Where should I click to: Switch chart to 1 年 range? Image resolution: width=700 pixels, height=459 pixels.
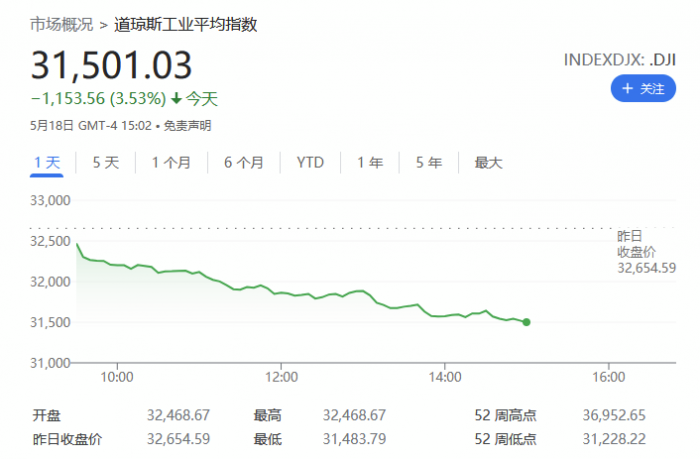369,162
